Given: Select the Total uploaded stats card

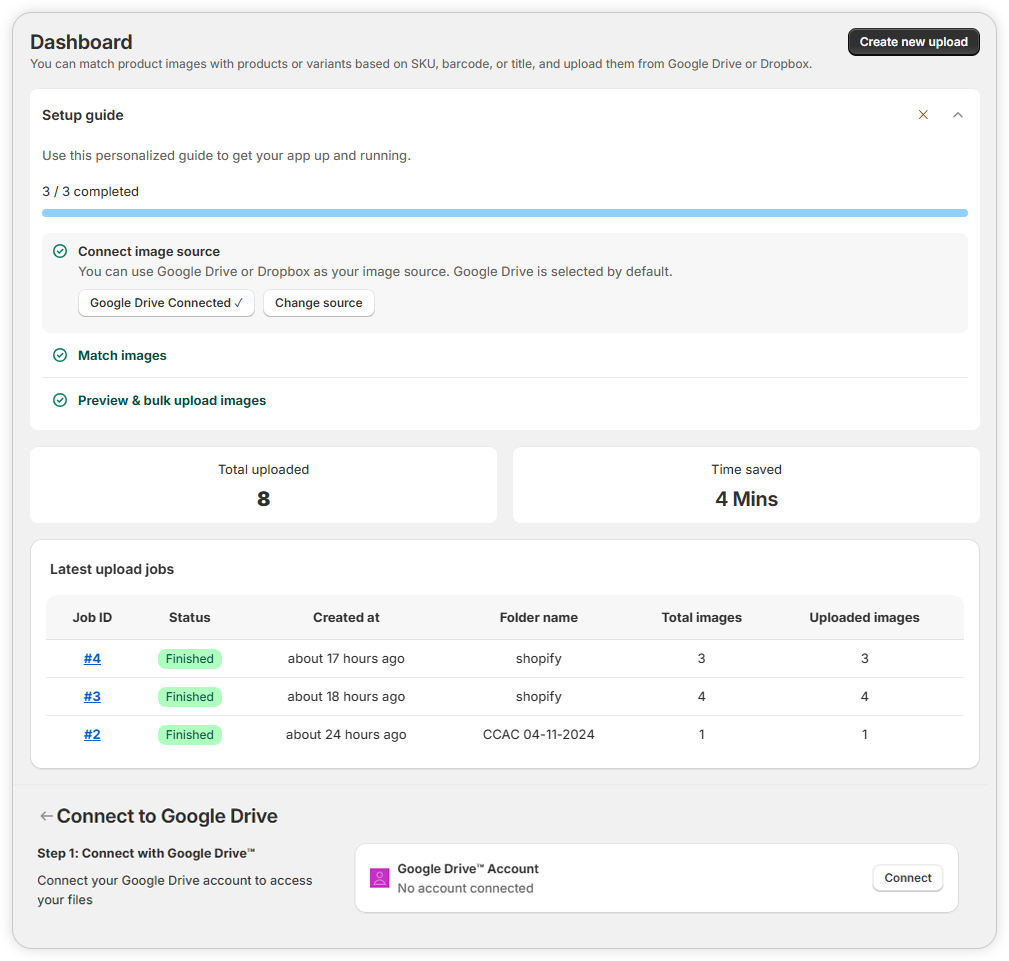Looking at the screenshot, I should [x=263, y=485].
